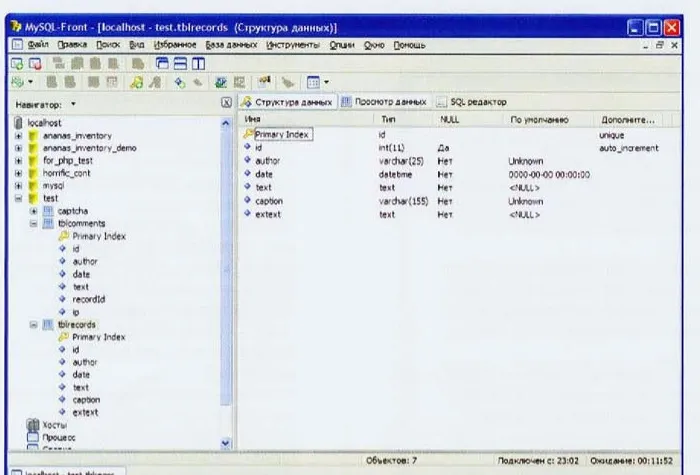Viewport: 700px width, 475px height.
Task: Click the tblcomments table icon in tree
Action: [48, 223]
